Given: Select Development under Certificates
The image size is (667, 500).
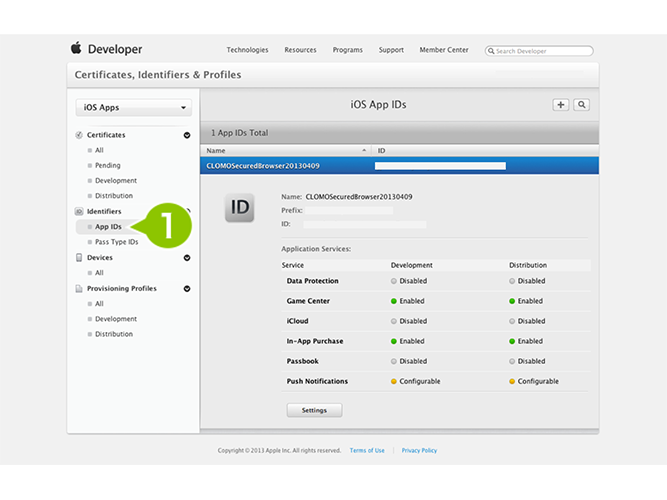Looking at the screenshot, I should [x=116, y=180].
